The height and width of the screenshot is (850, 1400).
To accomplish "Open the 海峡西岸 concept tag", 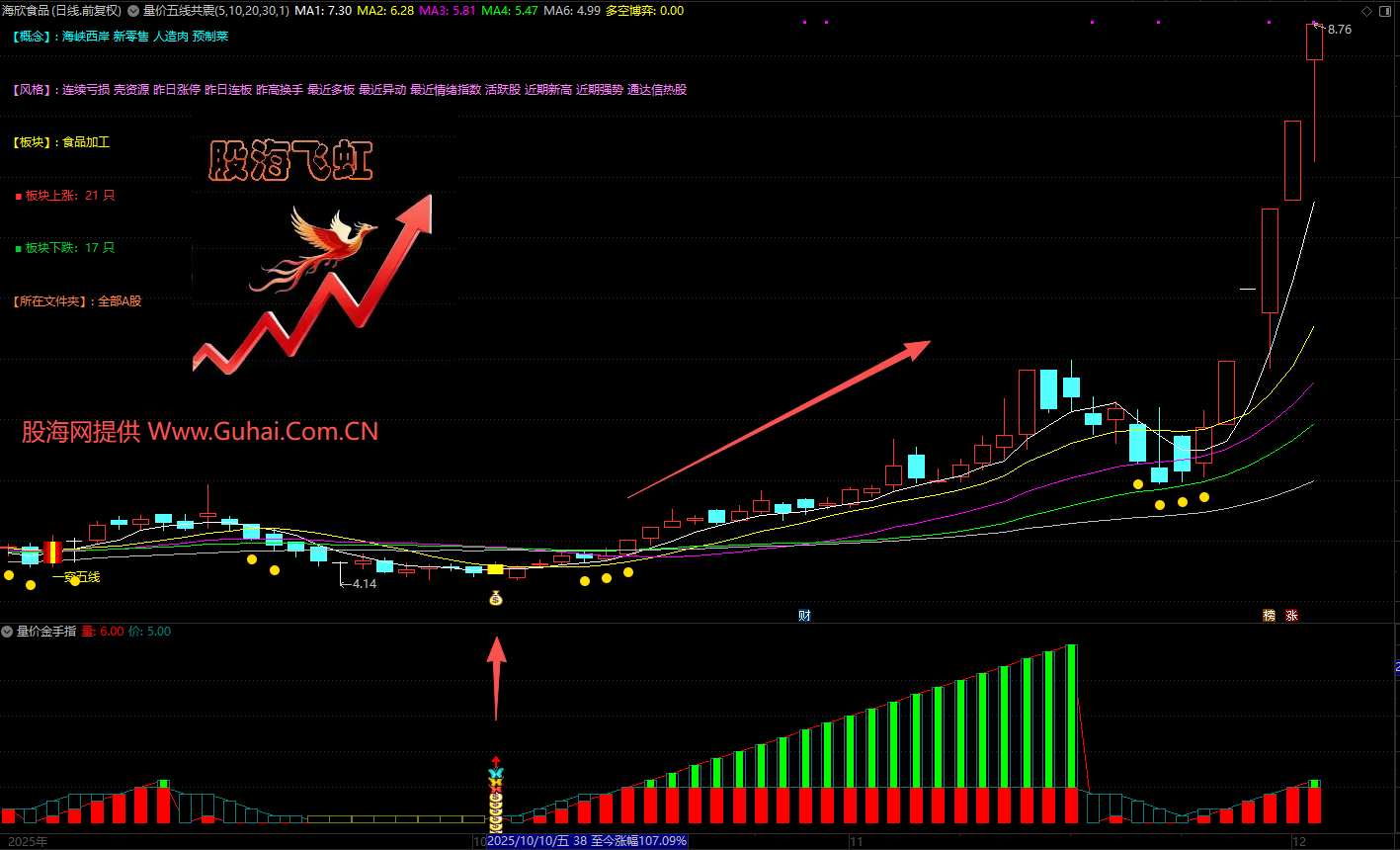I will (85, 37).
